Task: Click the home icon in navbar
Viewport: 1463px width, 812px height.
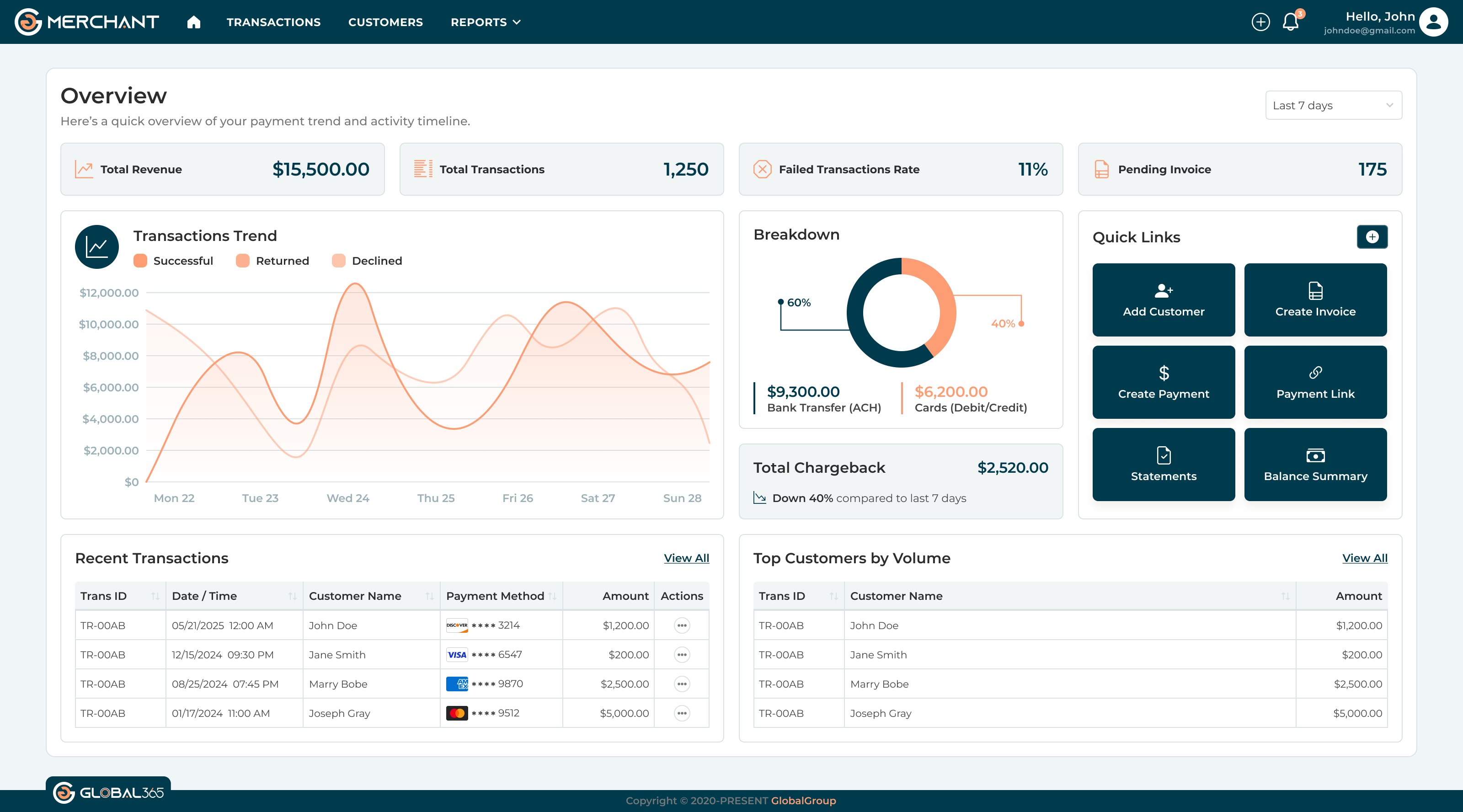Action: 194,22
